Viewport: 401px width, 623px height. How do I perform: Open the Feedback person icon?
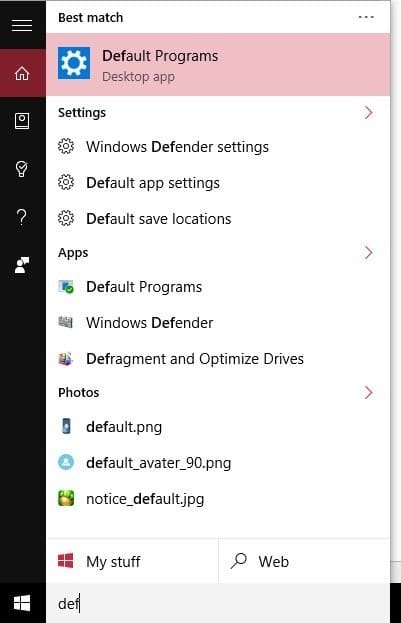[x=22, y=265]
